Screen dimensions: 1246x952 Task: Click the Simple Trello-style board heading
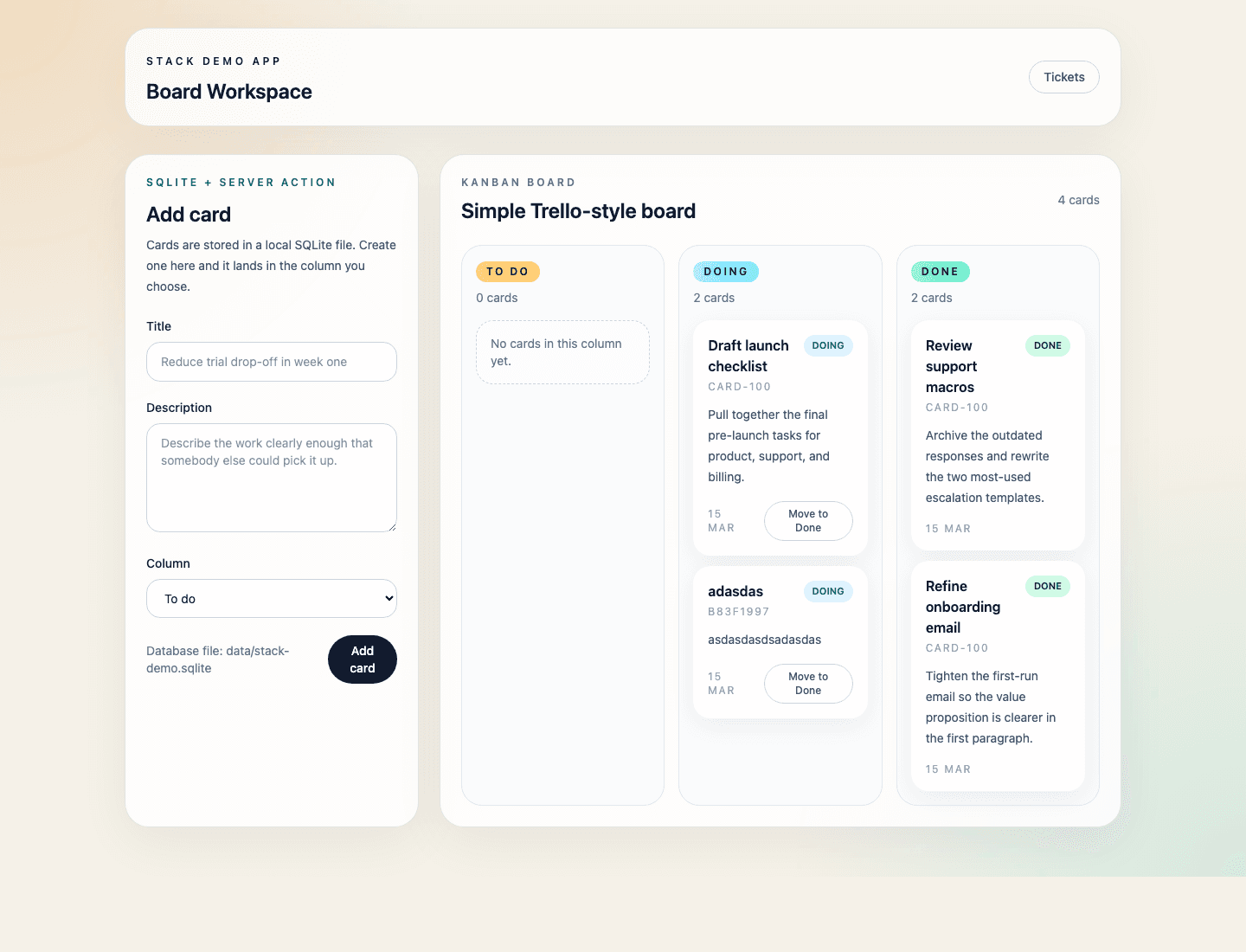click(x=578, y=210)
